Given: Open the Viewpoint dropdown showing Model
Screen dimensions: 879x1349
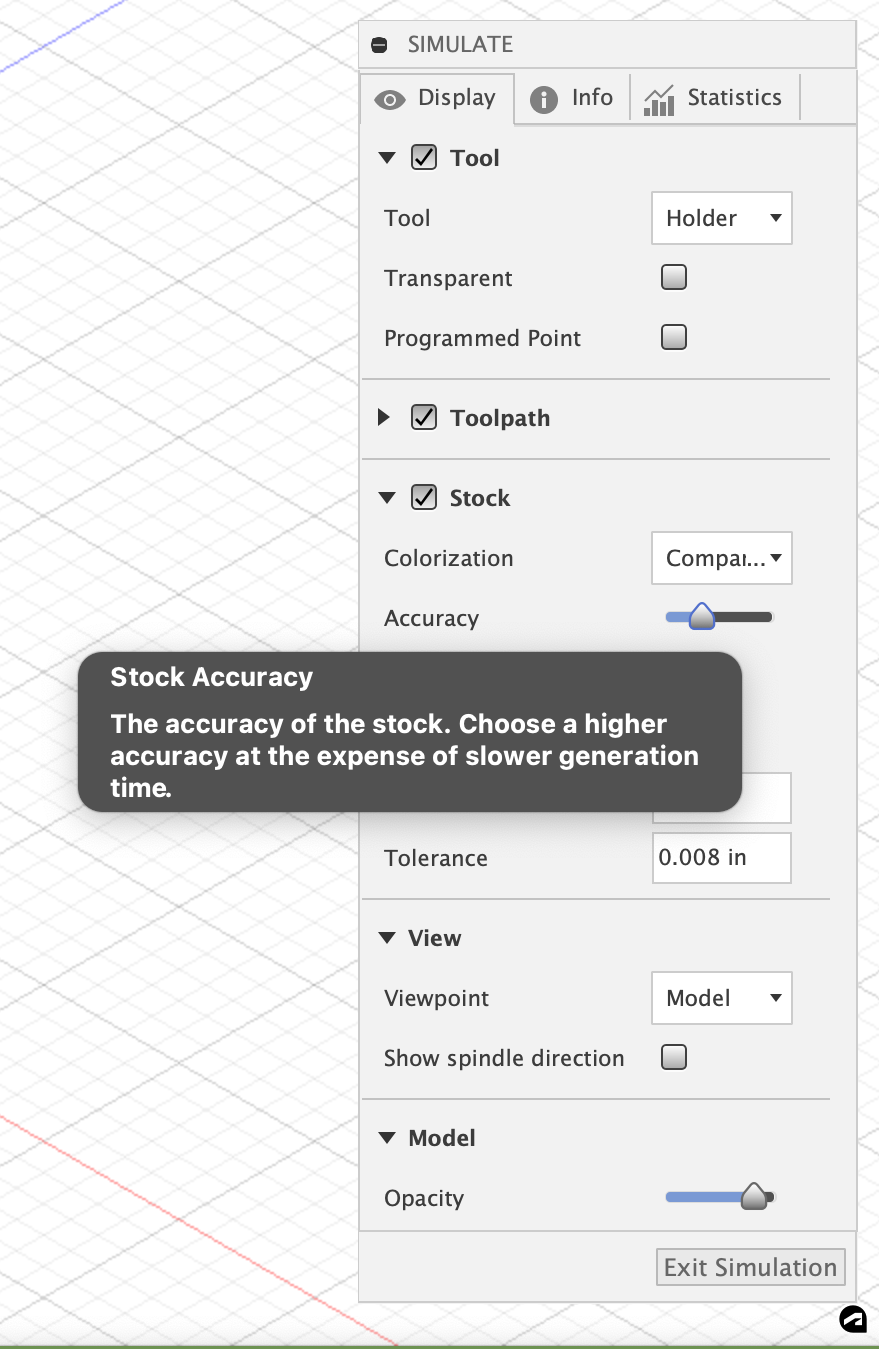Looking at the screenshot, I should tap(721, 998).
